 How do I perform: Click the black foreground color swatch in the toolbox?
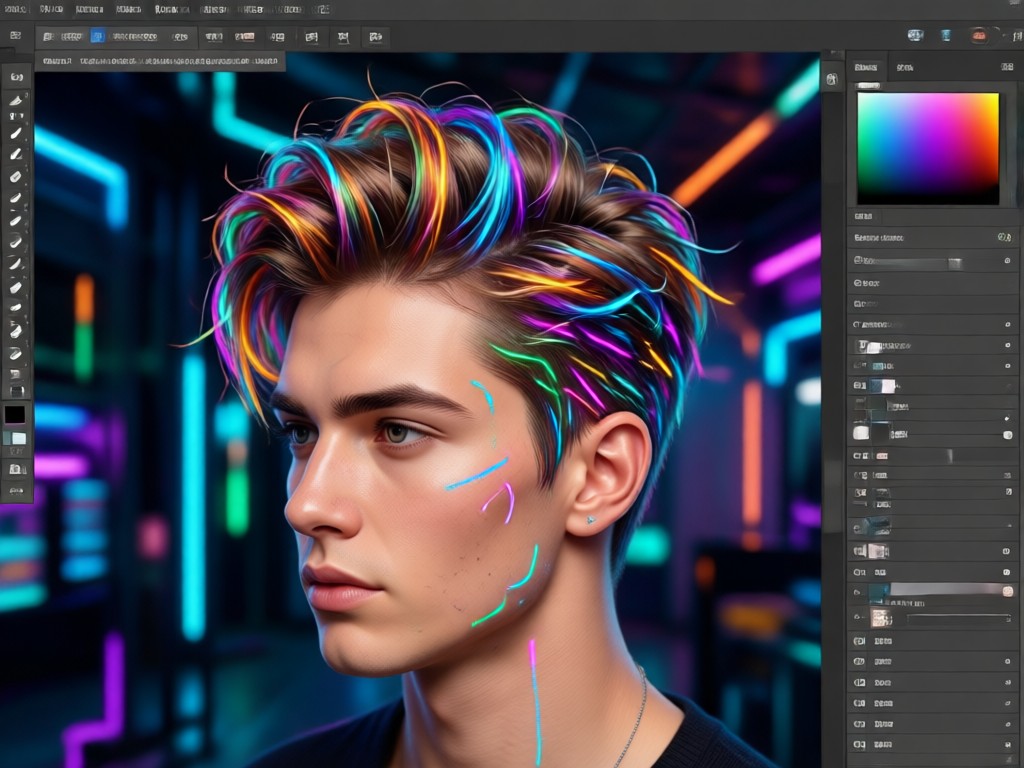click(15, 415)
